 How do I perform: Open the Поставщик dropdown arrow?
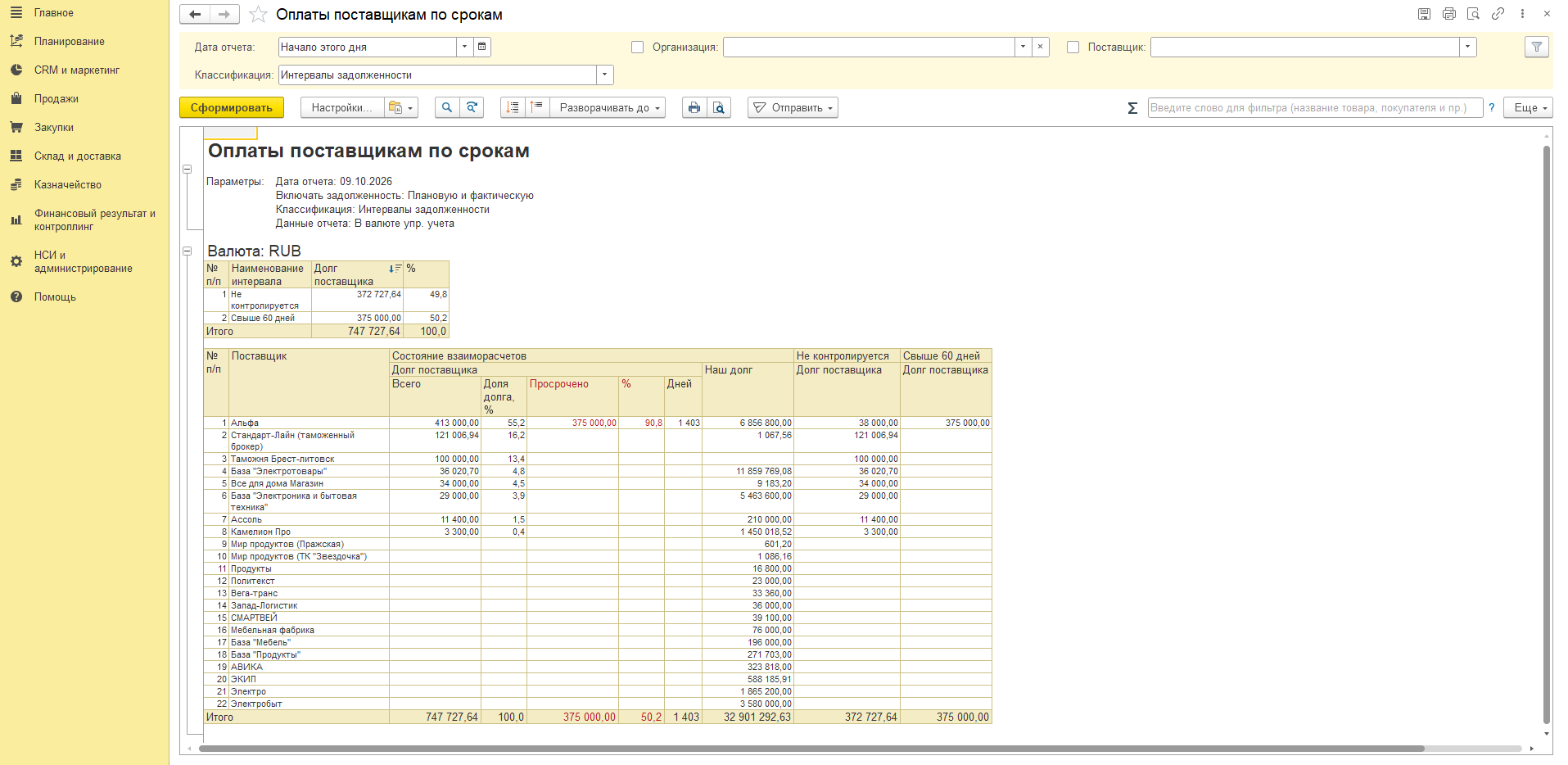1467,47
